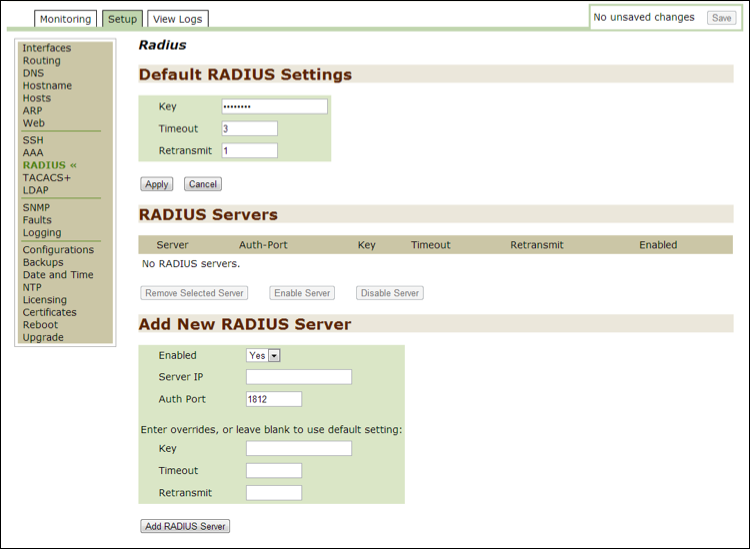
Task: Open the Interfaces sidebar link
Action: [x=46, y=48]
